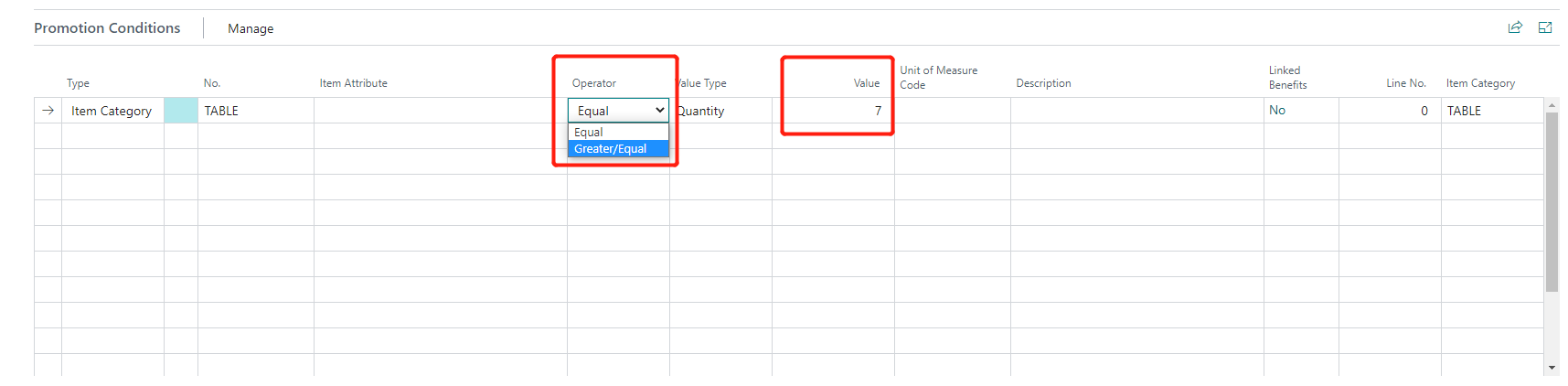The width and height of the screenshot is (1568, 386).
Task: Click the Description column header
Action: 1044,83
